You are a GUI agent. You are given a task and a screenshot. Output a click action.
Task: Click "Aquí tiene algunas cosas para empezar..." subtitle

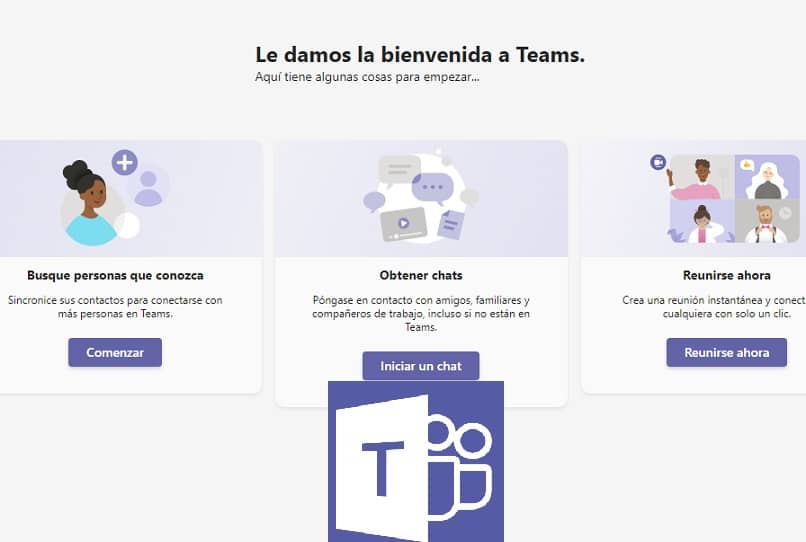[x=367, y=77]
